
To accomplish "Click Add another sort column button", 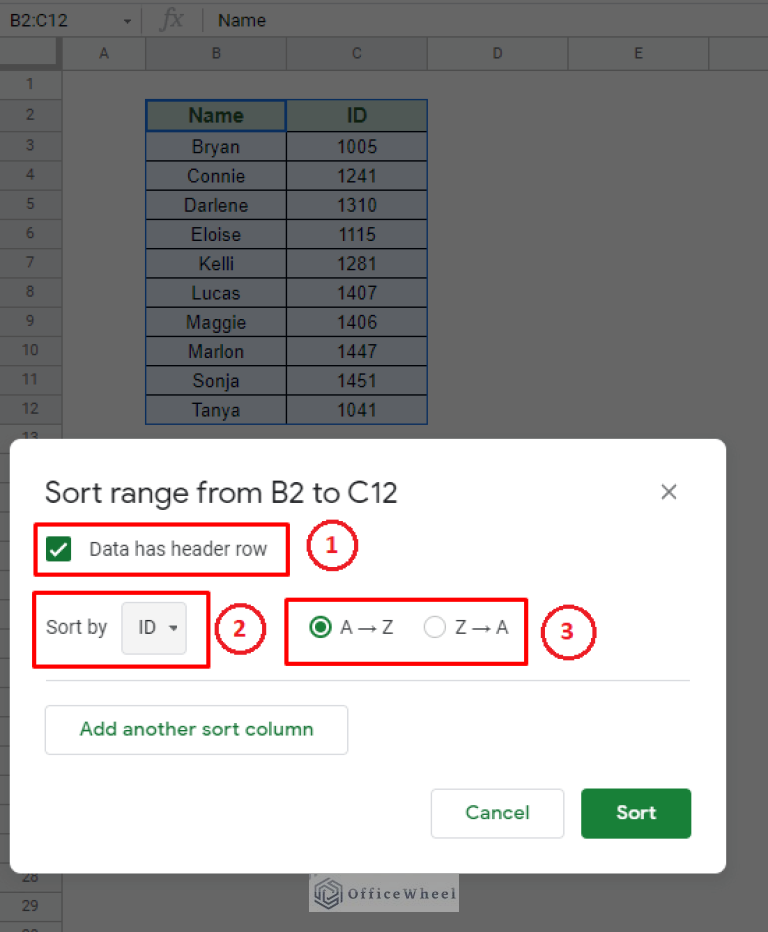I will pos(196,729).
